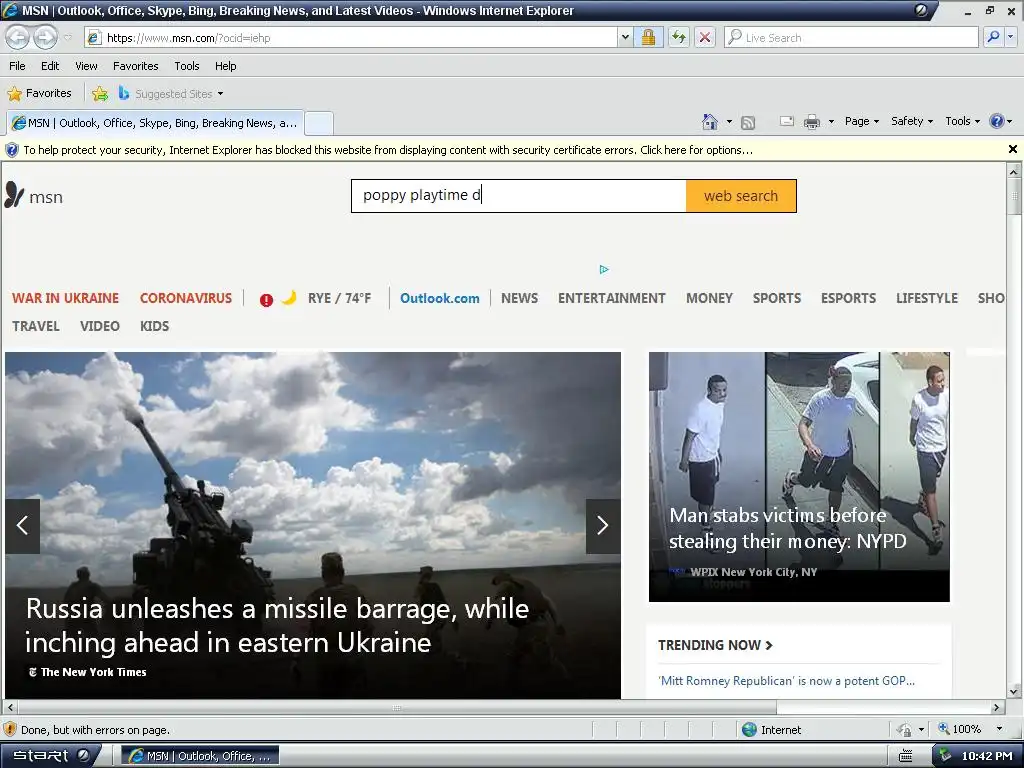Click Add to Favorites Bar star icon
The height and width of the screenshot is (768, 1024).
click(x=100, y=94)
